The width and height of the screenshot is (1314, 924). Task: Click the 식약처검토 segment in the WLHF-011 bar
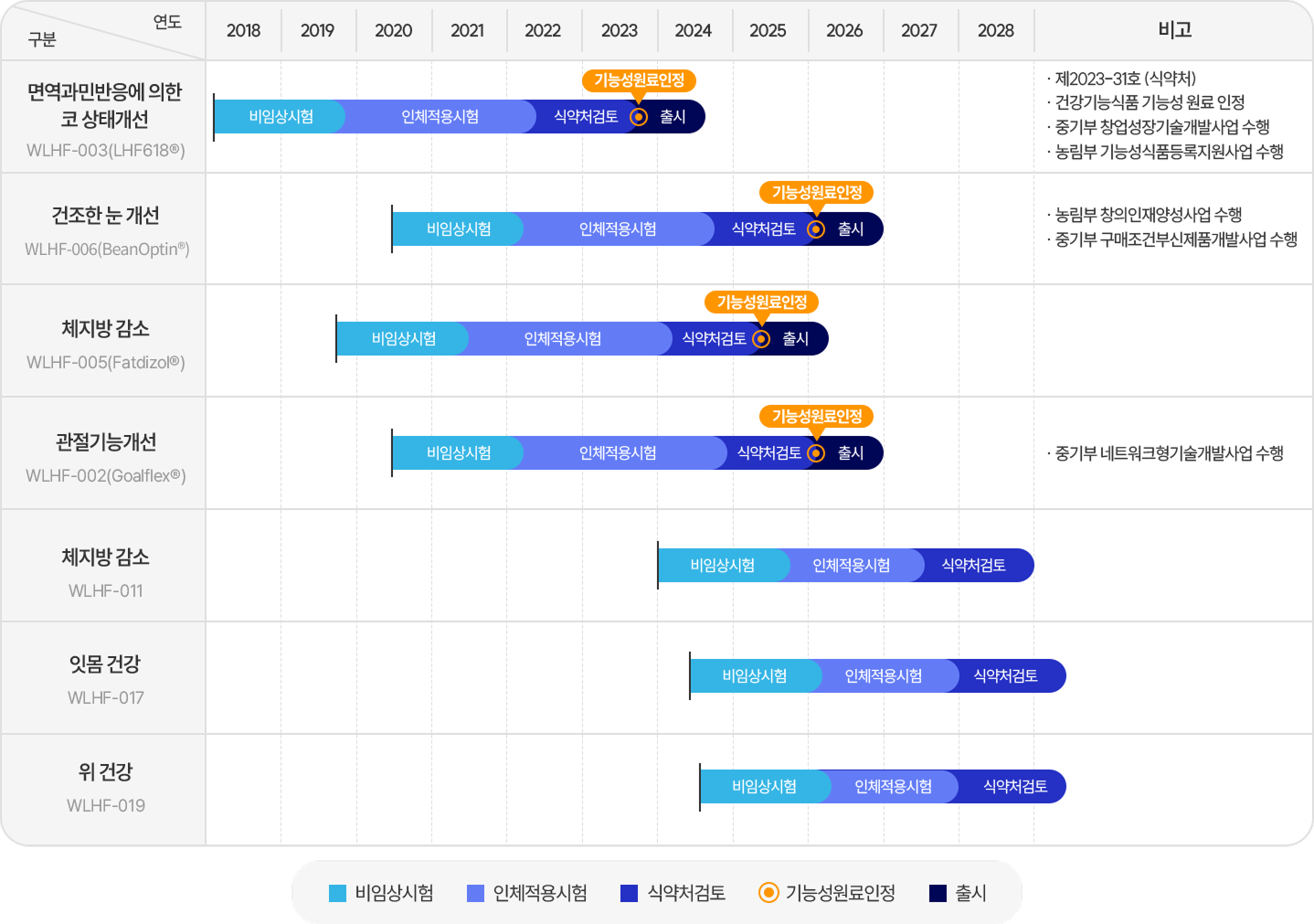[x=973, y=566]
